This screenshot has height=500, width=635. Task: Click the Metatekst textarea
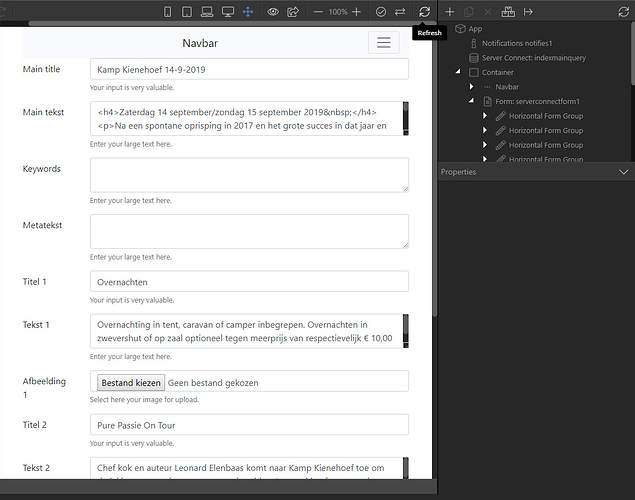(x=249, y=232)
